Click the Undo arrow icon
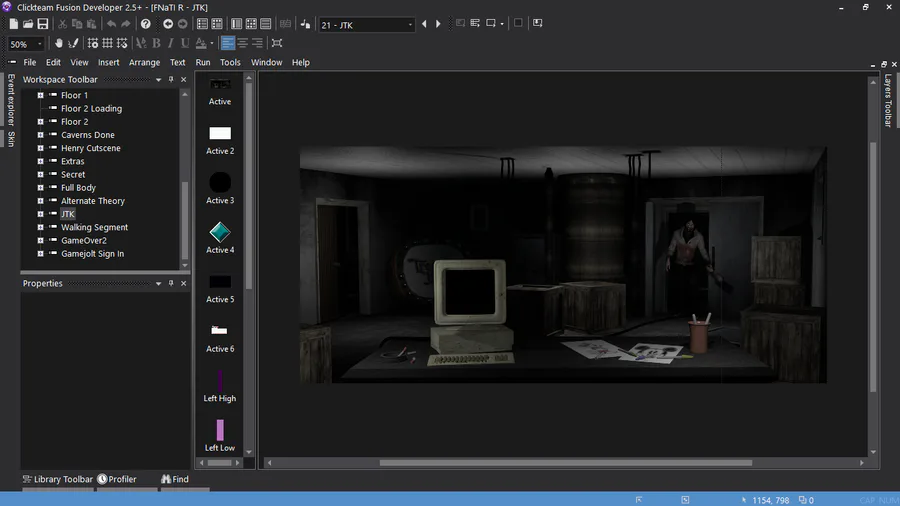The height and width of the screenshot is (506, 900). coord(110,24)
